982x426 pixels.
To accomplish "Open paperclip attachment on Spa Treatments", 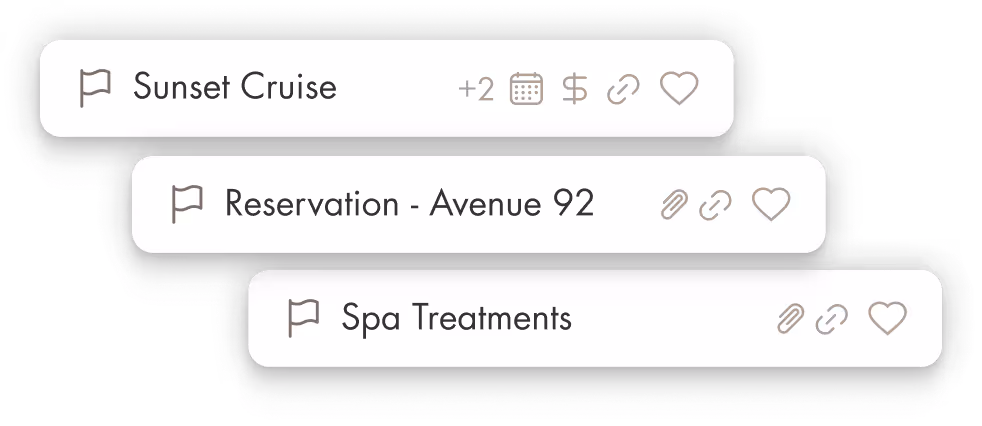I will tap(790, 319).
